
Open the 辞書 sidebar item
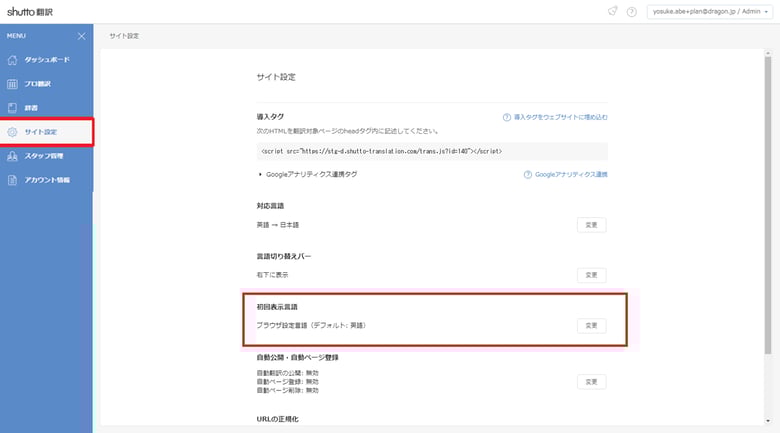point(46,108)
